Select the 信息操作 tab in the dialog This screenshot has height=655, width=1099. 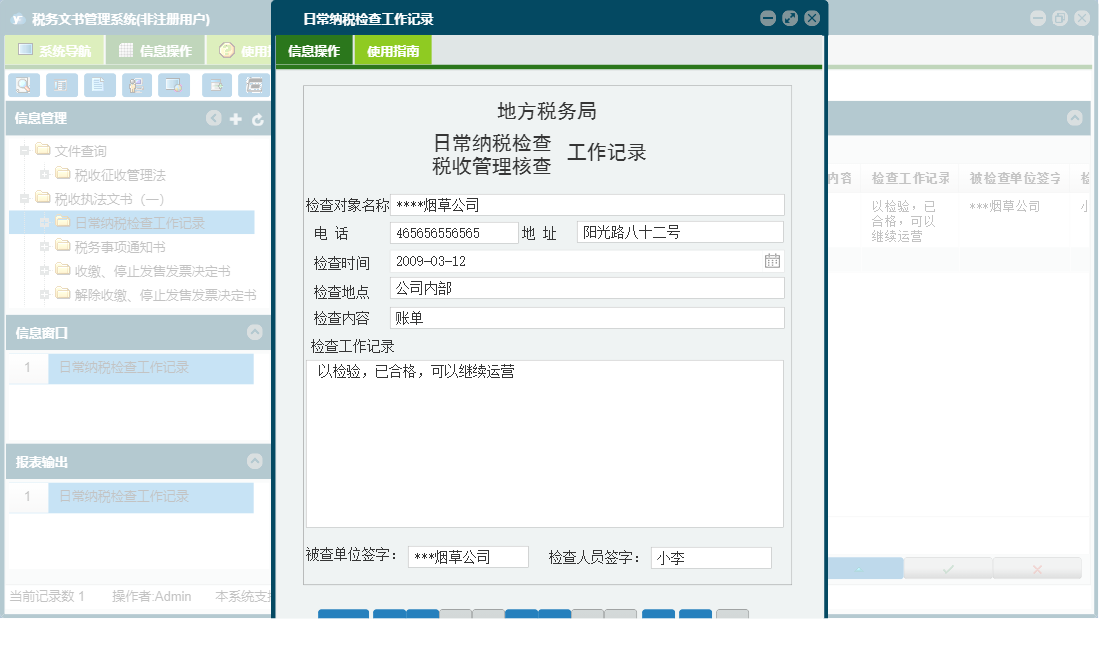pos(315,49)
